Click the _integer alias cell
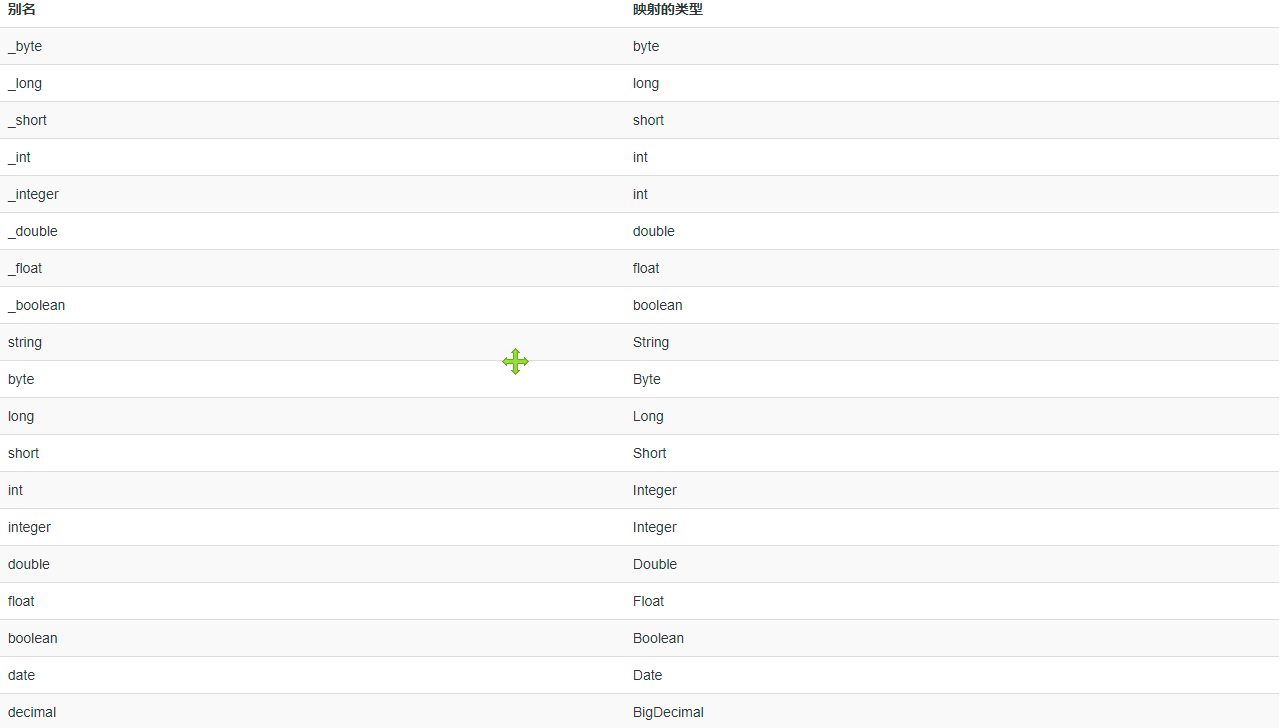 pyautogui.click(x=33, y=194)
